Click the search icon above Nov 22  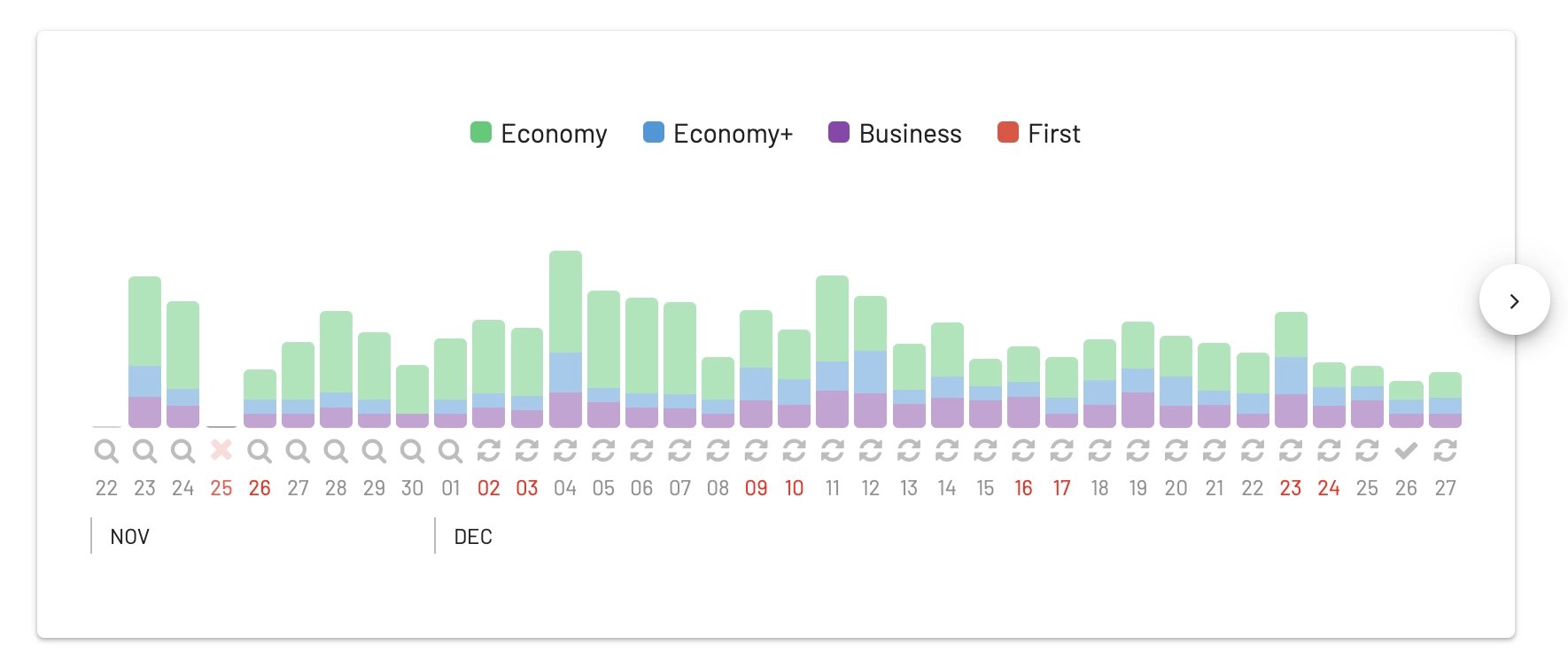pyautogui.click(x=106, y=451)
